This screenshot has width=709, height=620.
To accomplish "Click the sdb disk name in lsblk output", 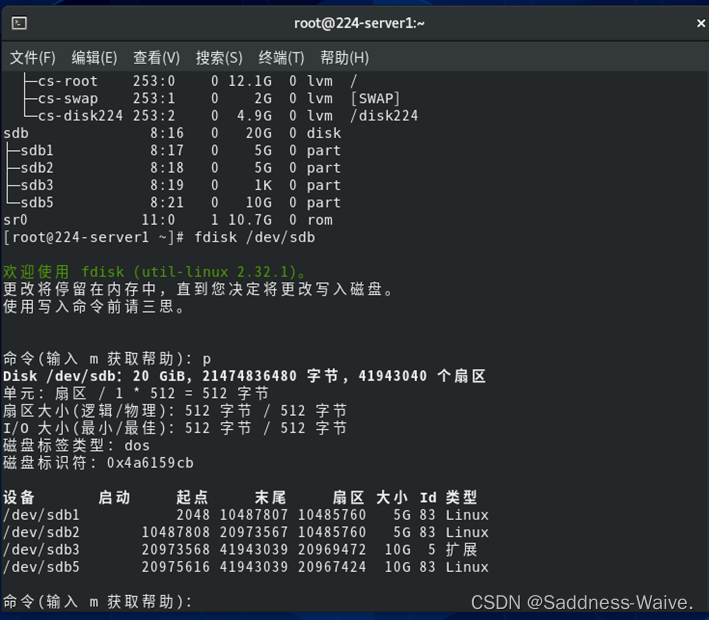I will [16, 133].
